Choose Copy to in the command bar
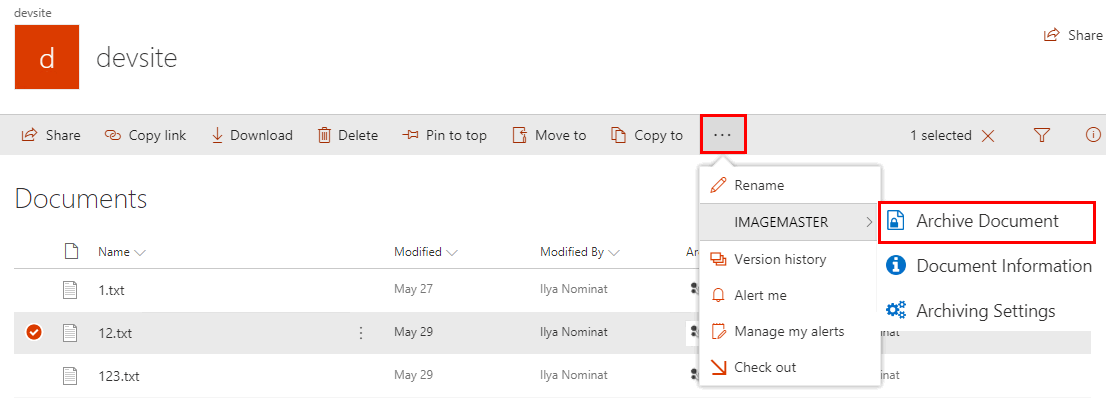Image resolution: width=1106 pixels, height=405 pixels. pyautogui.click(x=647, y=135)
